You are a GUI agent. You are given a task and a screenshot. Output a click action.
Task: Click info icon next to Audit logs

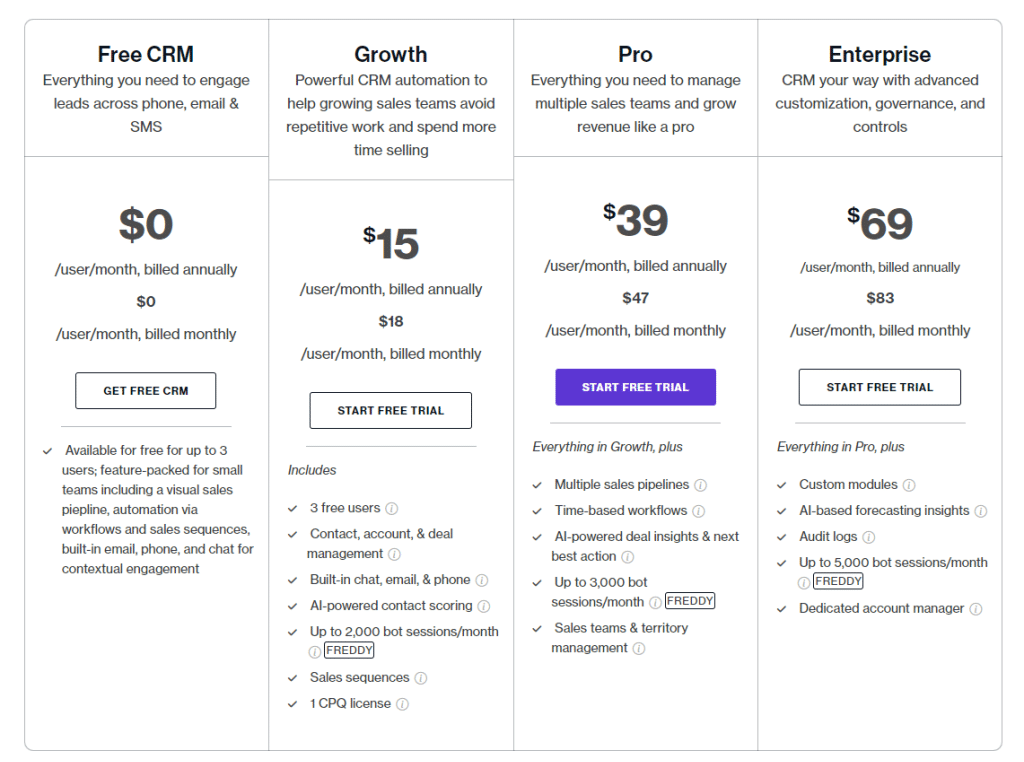869,537
